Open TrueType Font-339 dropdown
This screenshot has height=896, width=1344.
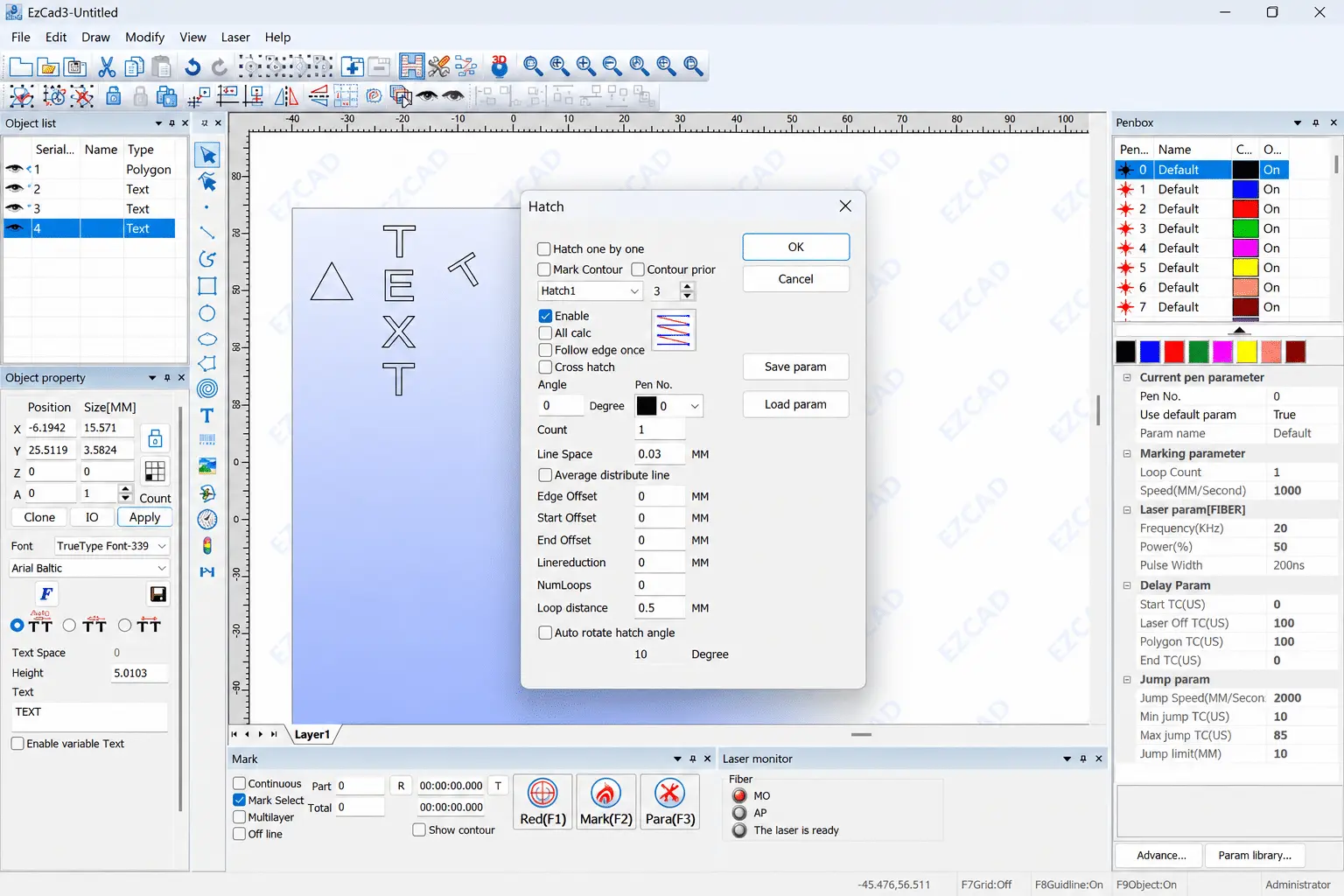tap(111, 546)
